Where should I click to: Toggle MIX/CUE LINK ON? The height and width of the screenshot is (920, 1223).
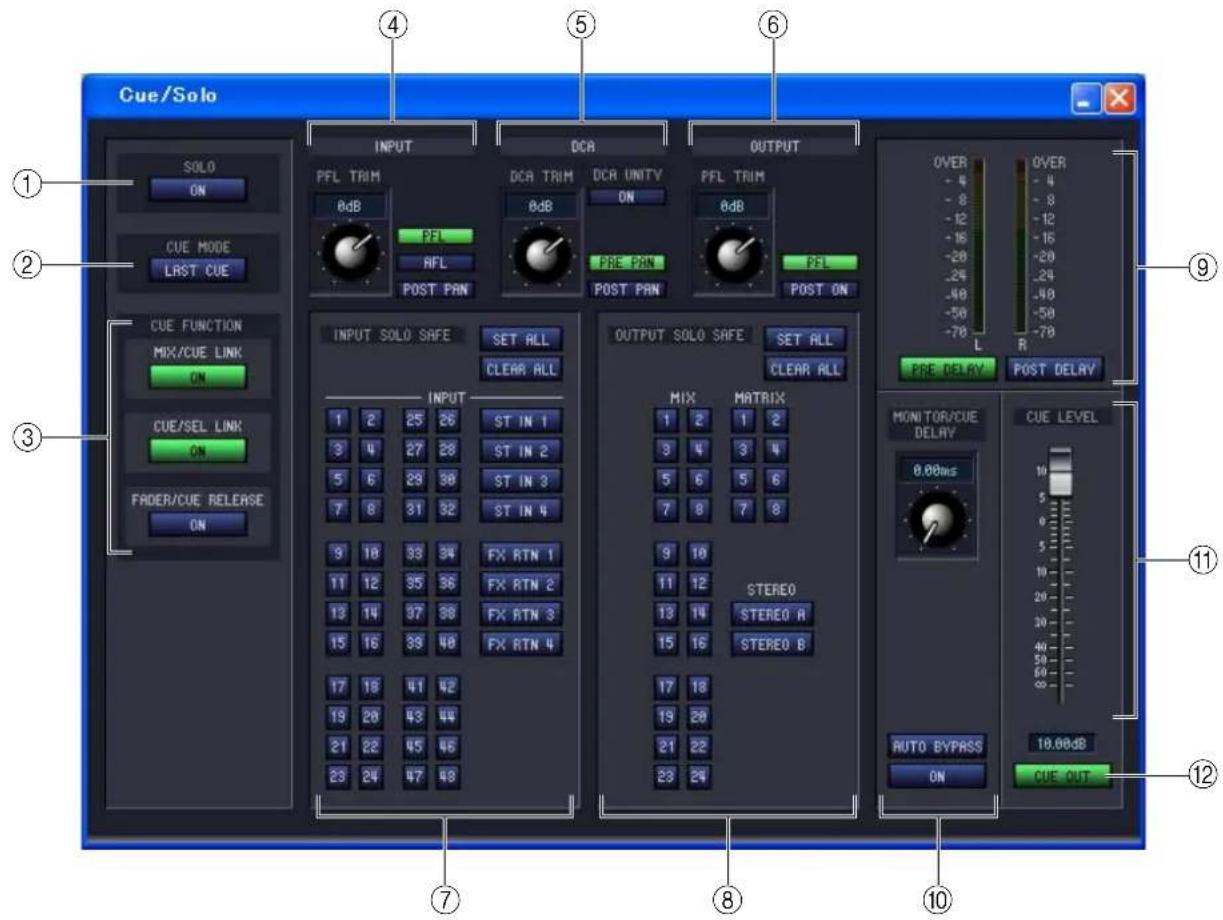pyautogui.click(x=197, y=378)
